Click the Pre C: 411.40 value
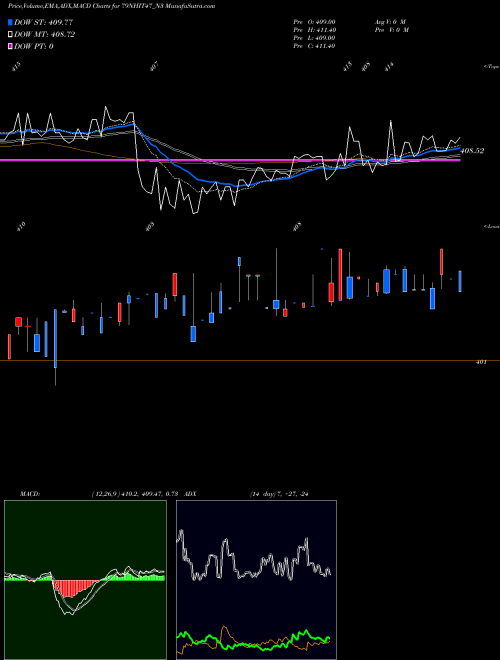500x660 pixels. [x=314, y=46]
